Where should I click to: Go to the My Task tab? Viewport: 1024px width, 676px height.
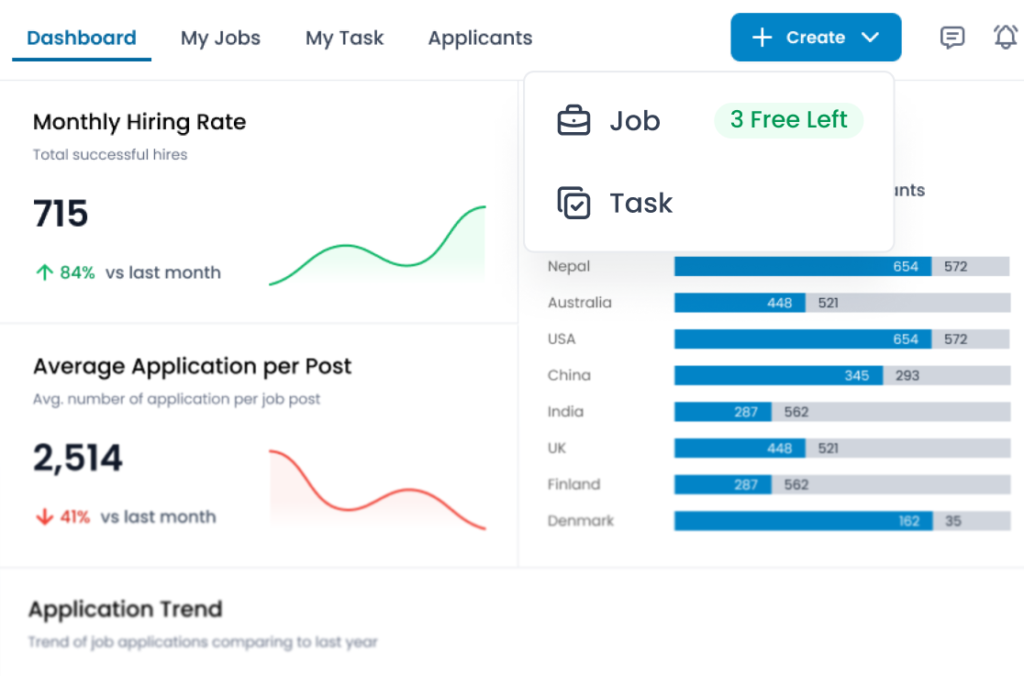point(344,38)
